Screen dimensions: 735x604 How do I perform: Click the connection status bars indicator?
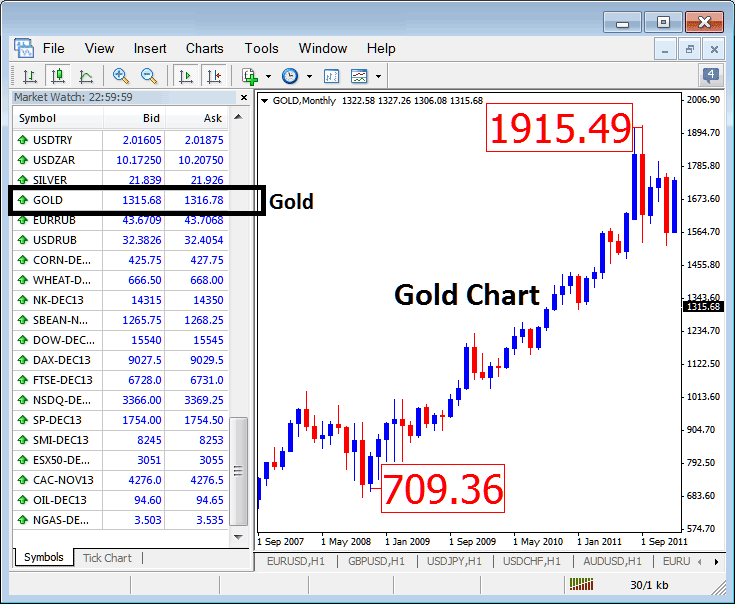[581, 584]
